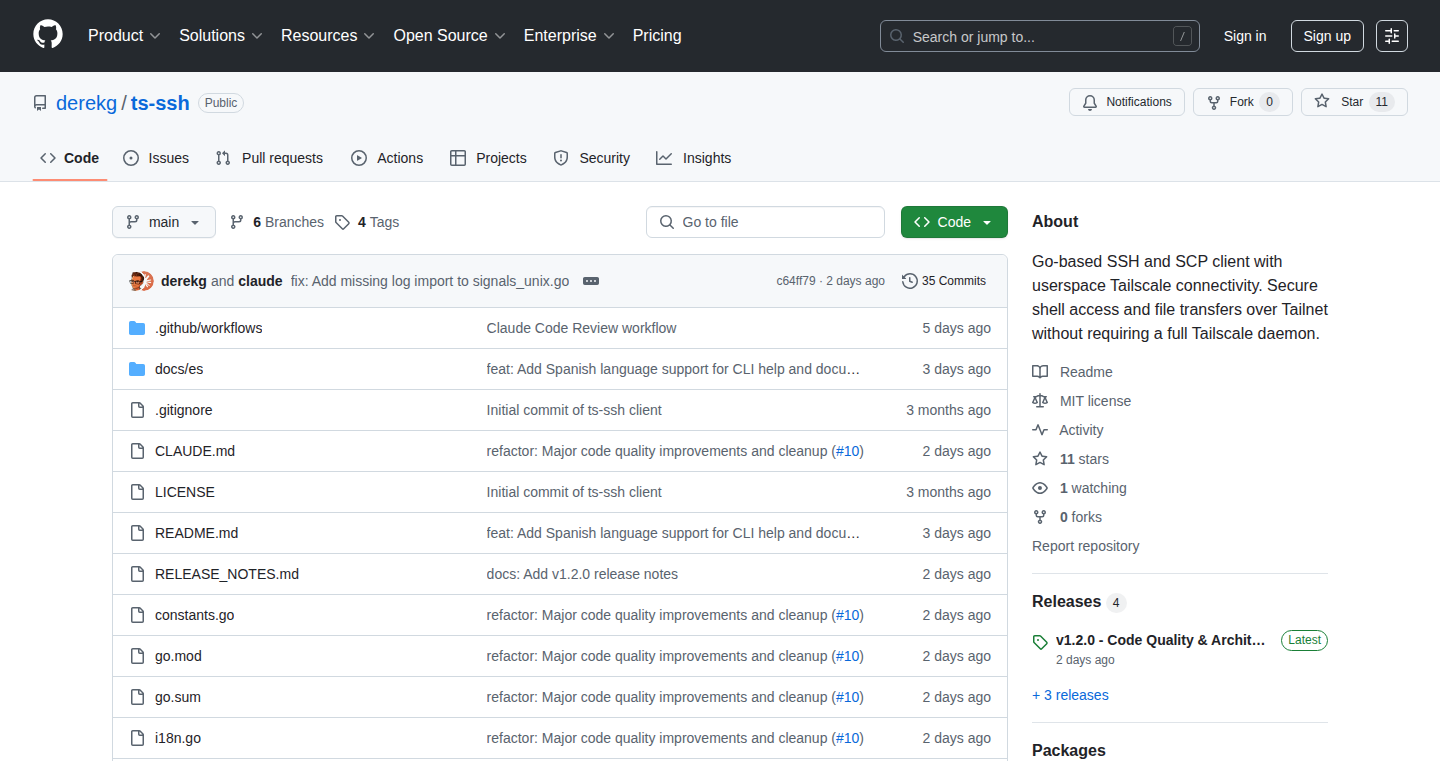Switch to the Issues tab
1440x761 pixels.
[156, 158]
